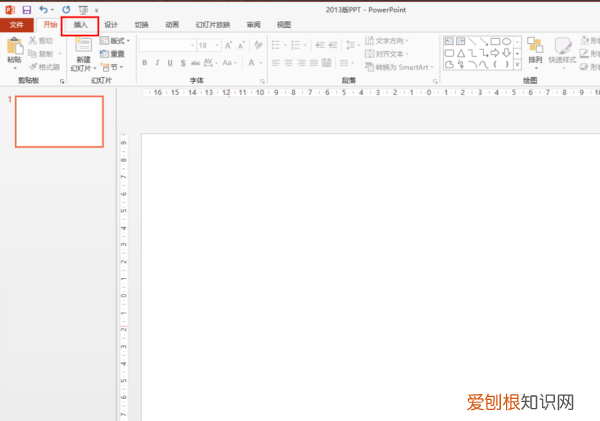
Task: Click the Save icon in quick access toolbar
Action: pyautogui.click(x=26, y=10)
